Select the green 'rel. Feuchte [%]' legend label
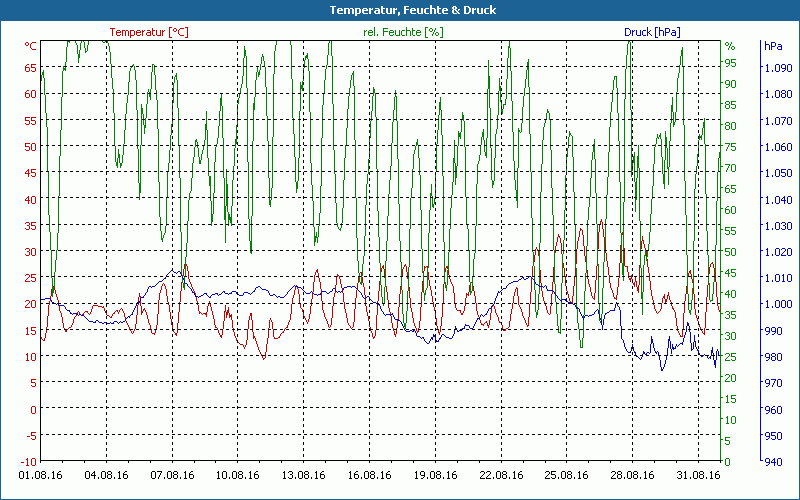This screenshot has height=500, width=800. pos(403,32)
